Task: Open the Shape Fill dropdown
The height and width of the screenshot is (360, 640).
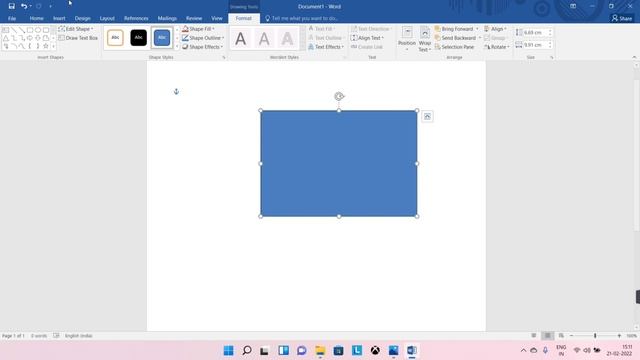Action: point(198,29)
